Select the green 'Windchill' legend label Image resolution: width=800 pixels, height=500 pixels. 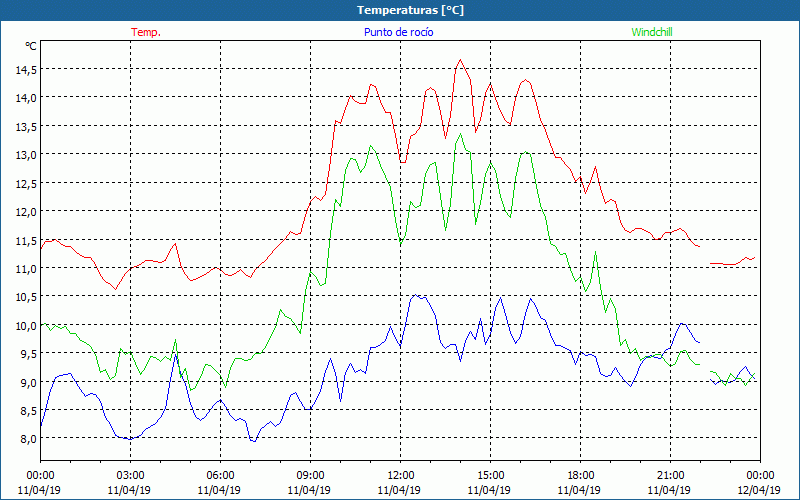652,32
